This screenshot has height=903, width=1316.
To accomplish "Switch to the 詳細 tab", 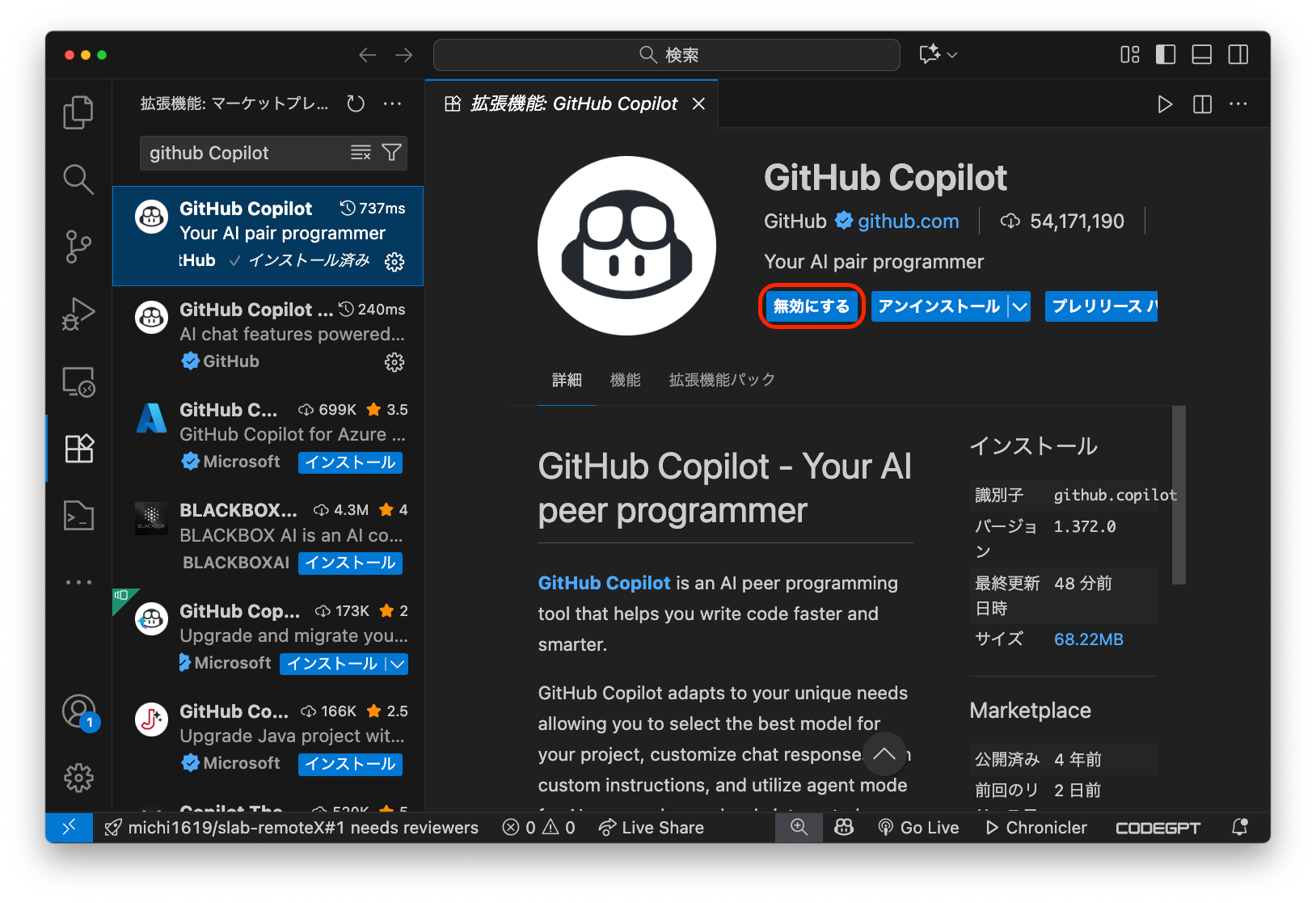I will (x=567, y=380).
